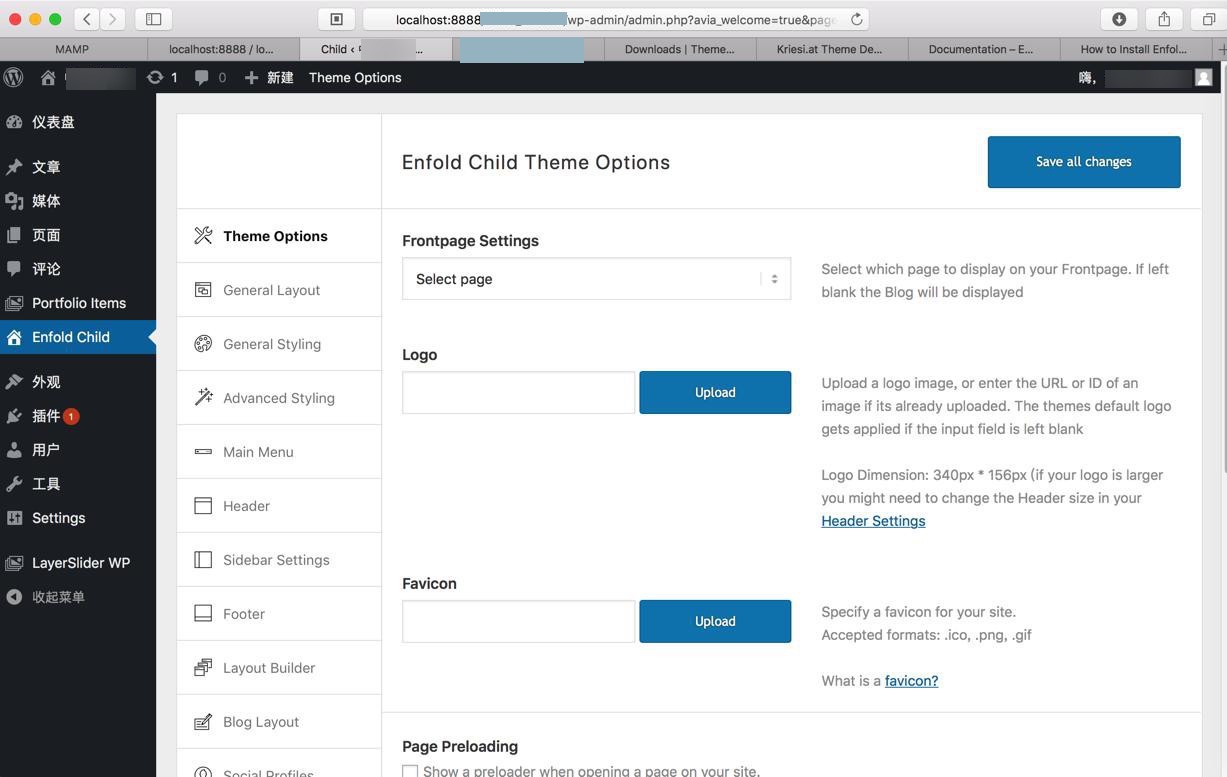Viewport: 1227px width, 777px height.
Task: Open the Settings admin menu
Action: [78, 518]
